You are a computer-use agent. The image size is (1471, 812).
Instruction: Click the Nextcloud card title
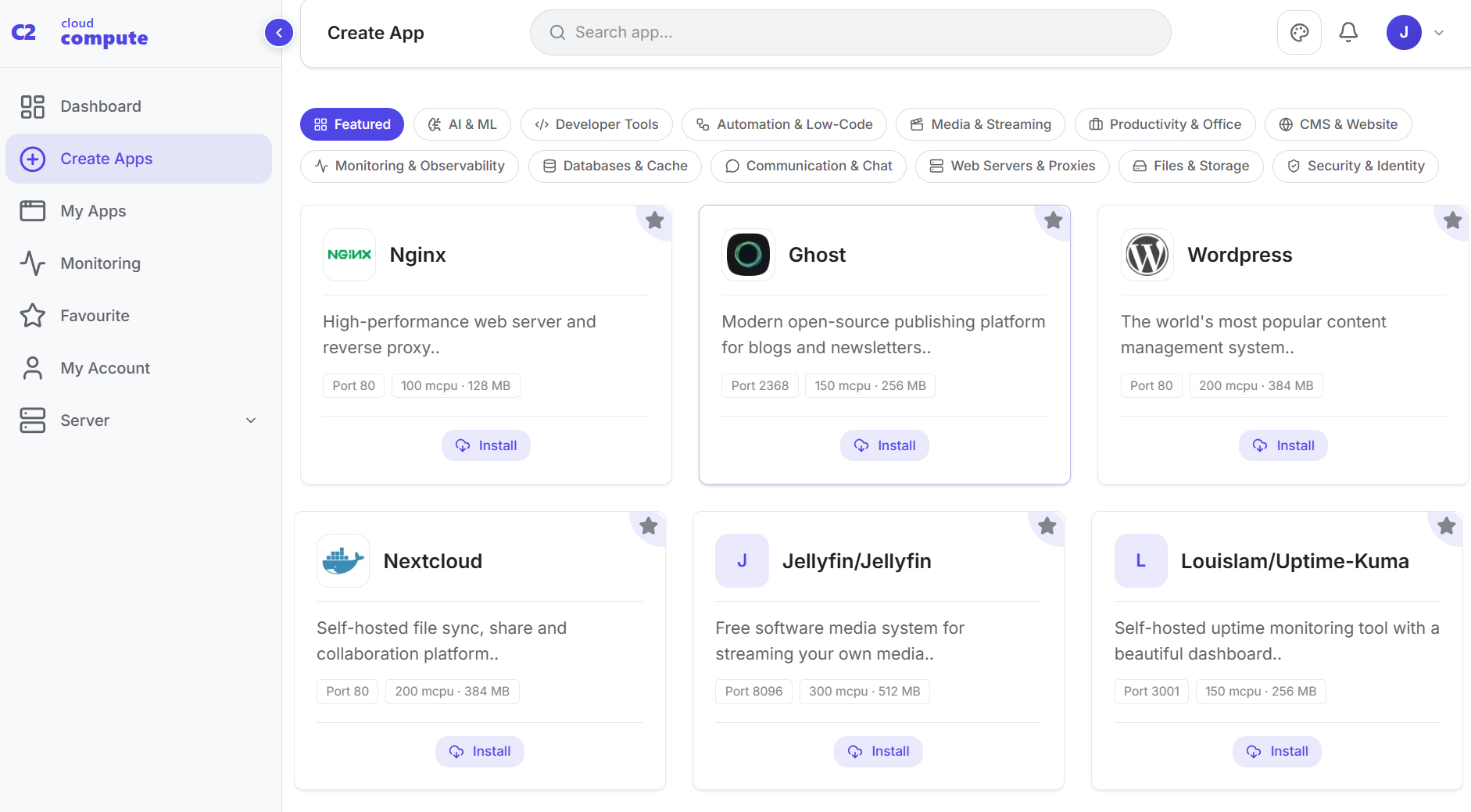point(433,561)
